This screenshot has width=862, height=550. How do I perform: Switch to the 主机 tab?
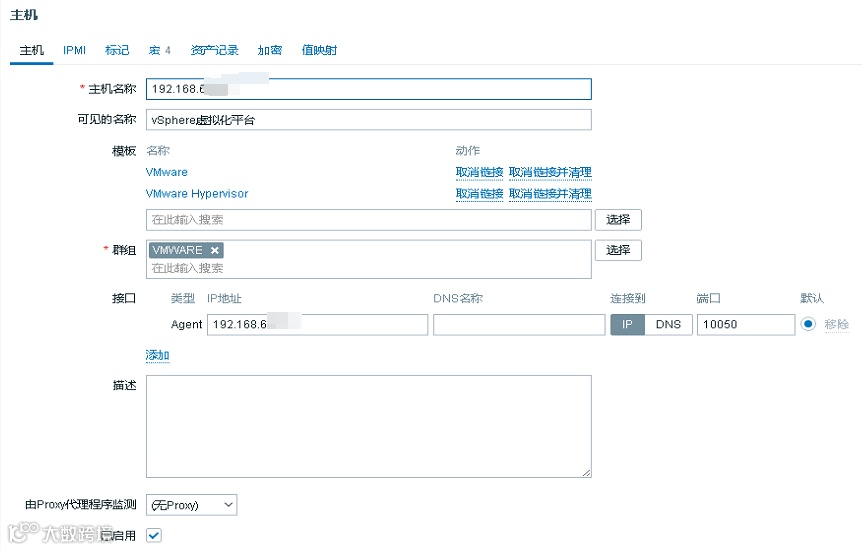[x=31, y=50]
